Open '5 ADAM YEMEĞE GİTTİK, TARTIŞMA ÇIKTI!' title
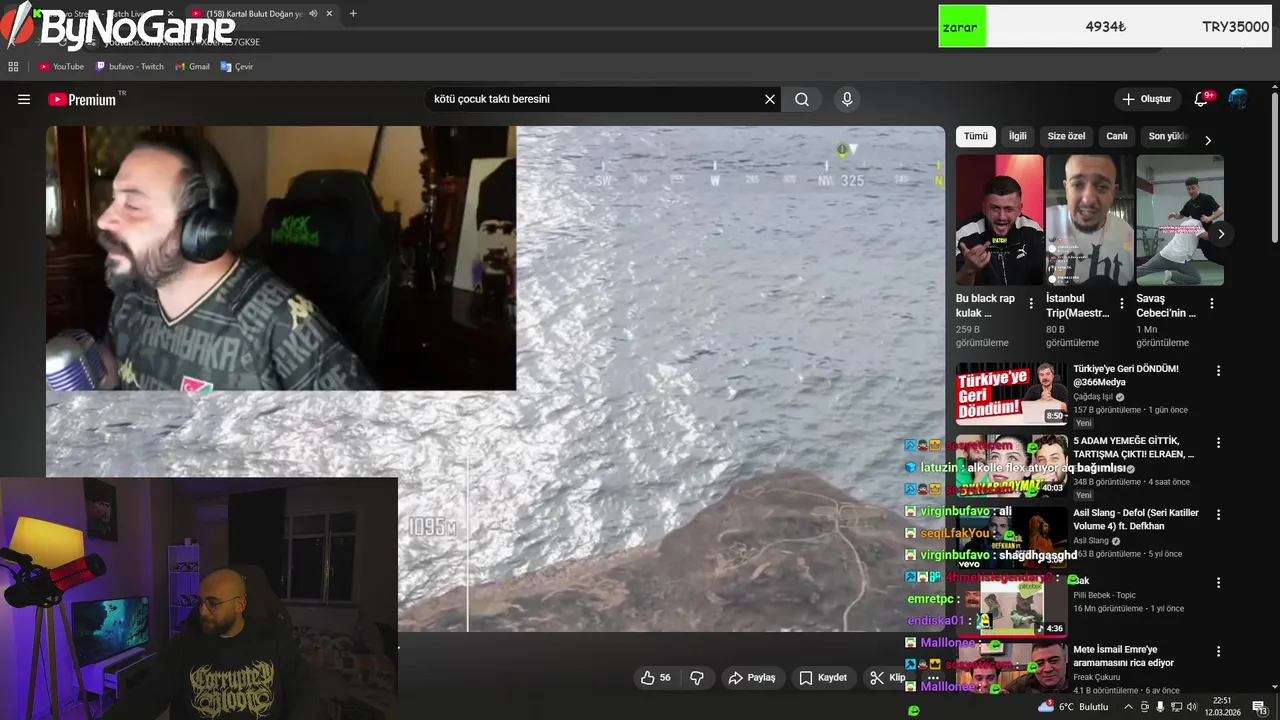 tap(1133, 447)
